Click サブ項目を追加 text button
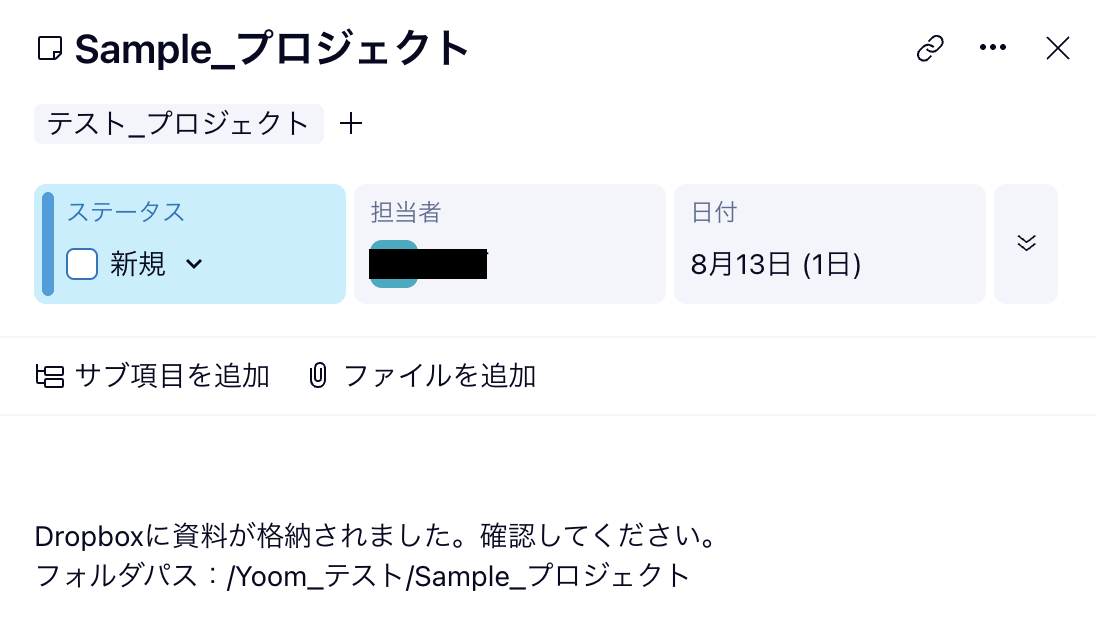The image size is (1096, 636). click(x=173, y=376)
